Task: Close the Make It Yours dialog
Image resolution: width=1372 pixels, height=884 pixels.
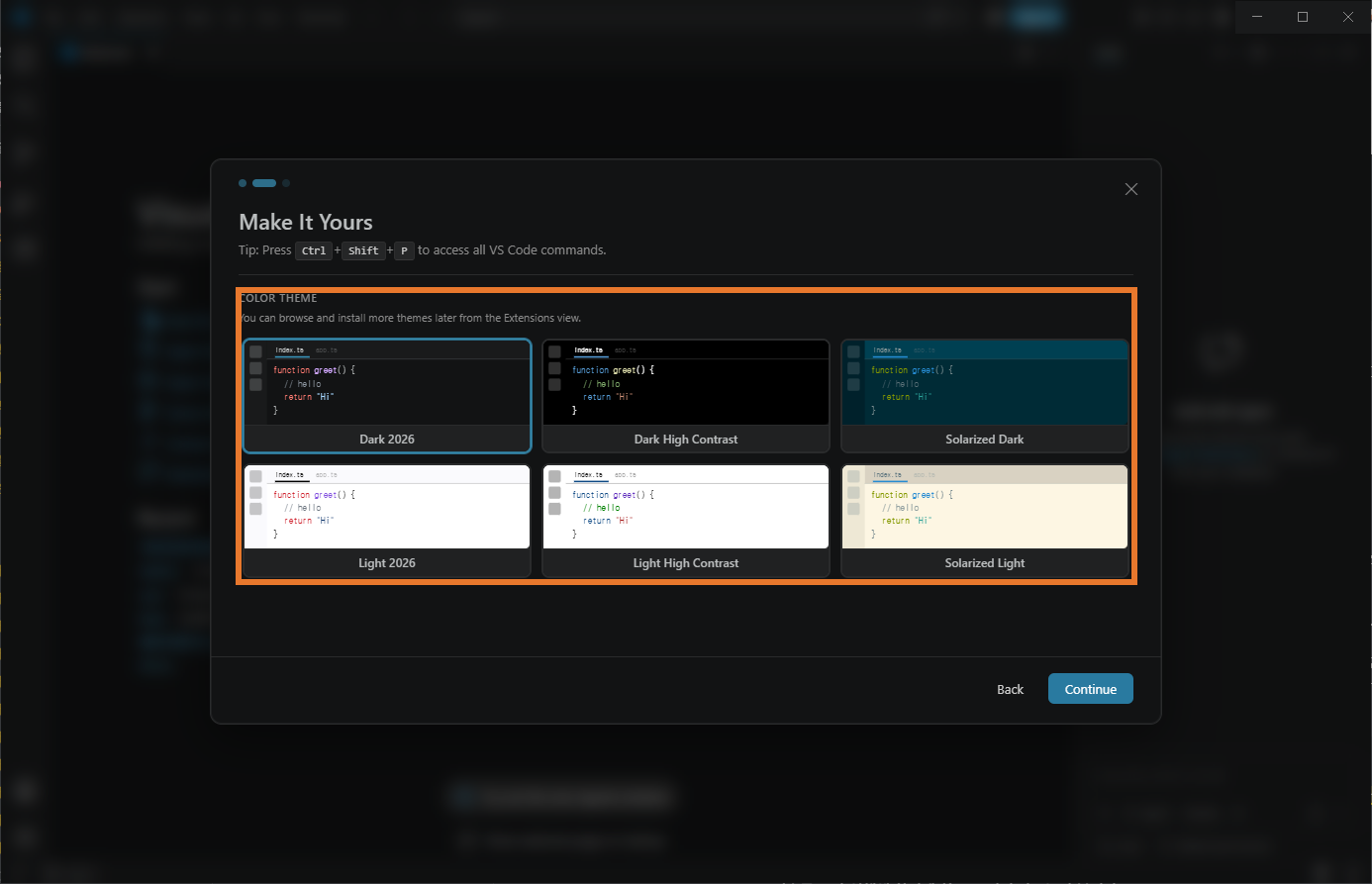Action: coord(1131,189)
